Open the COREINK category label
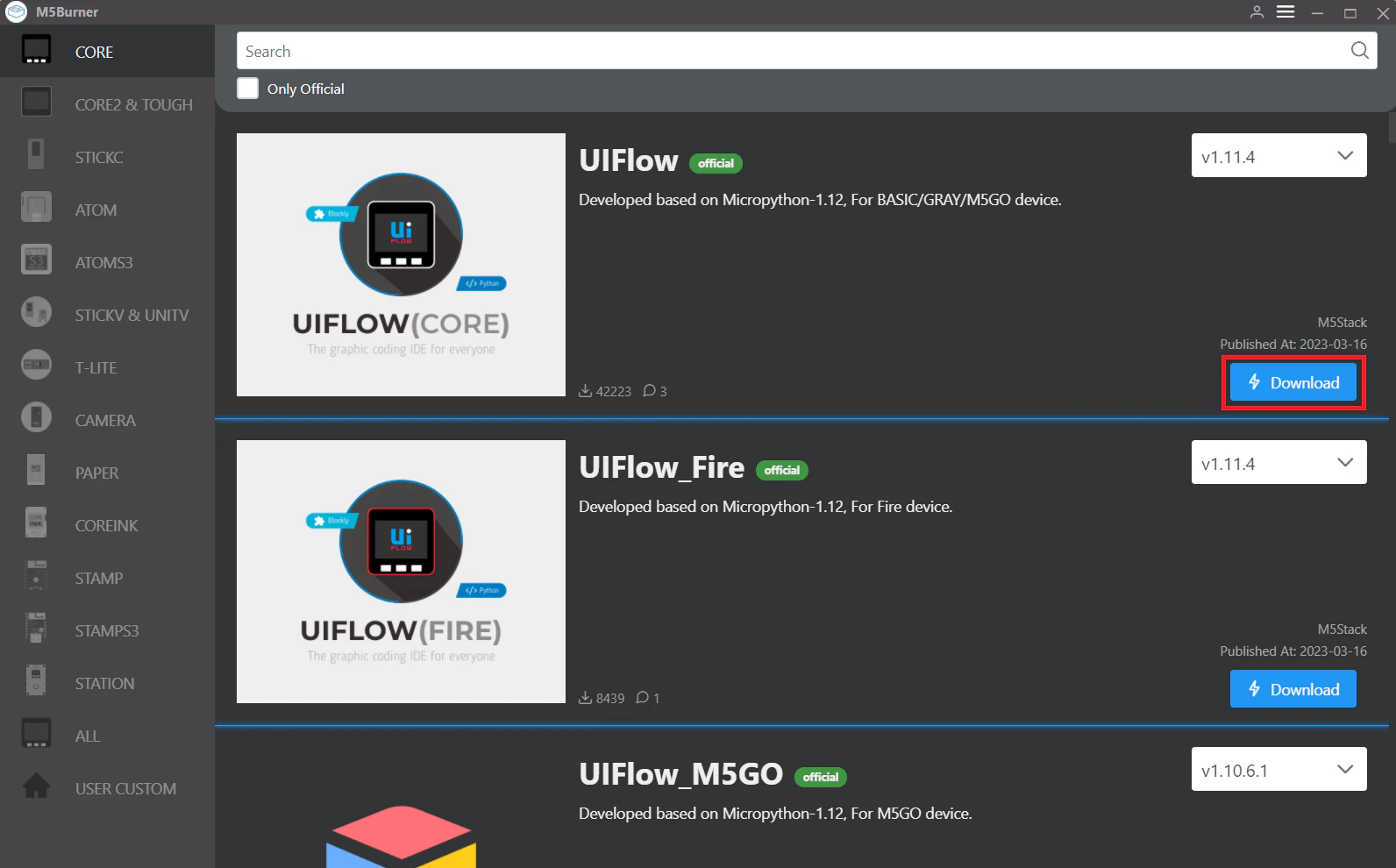The image size is (1396, 868). [x=107, y=526]
